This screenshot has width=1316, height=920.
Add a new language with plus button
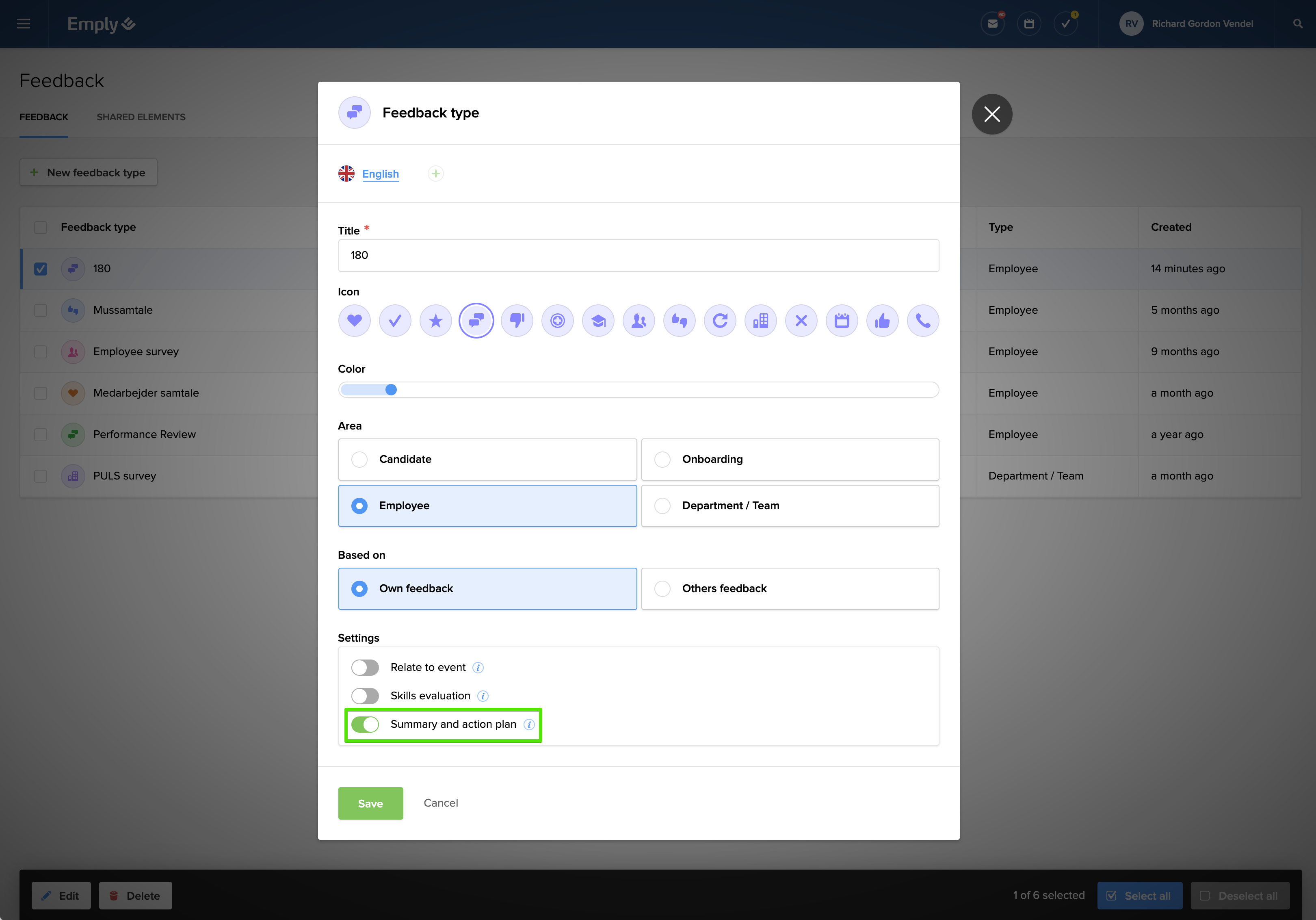tap(435, 174)
